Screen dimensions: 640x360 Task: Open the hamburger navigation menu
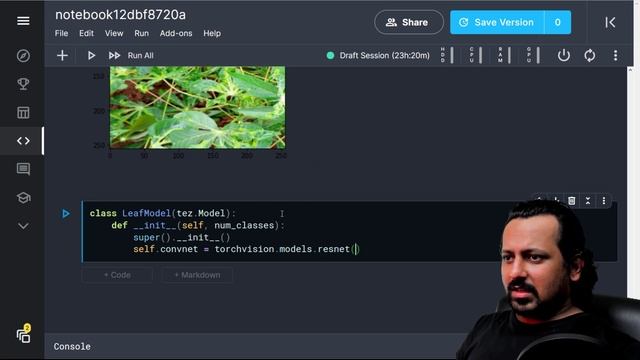23,21
